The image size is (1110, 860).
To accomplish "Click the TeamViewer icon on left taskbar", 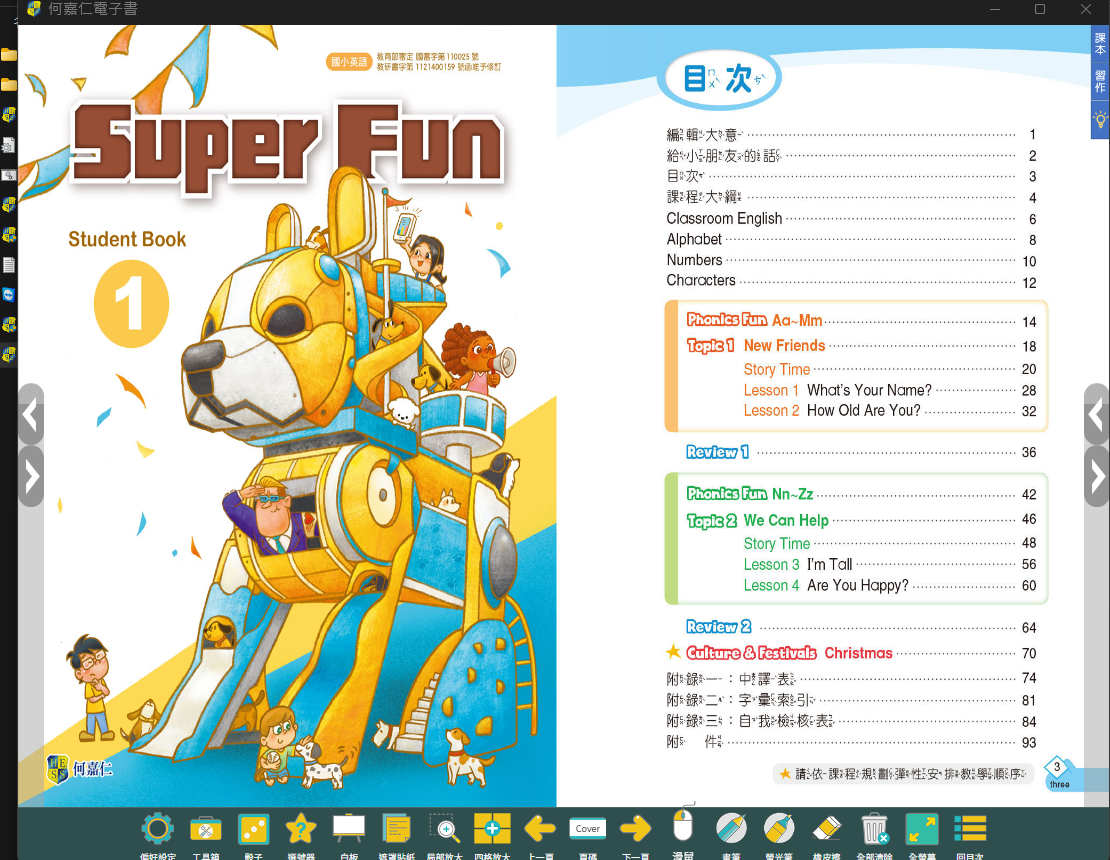I will [x=8, y=294].
